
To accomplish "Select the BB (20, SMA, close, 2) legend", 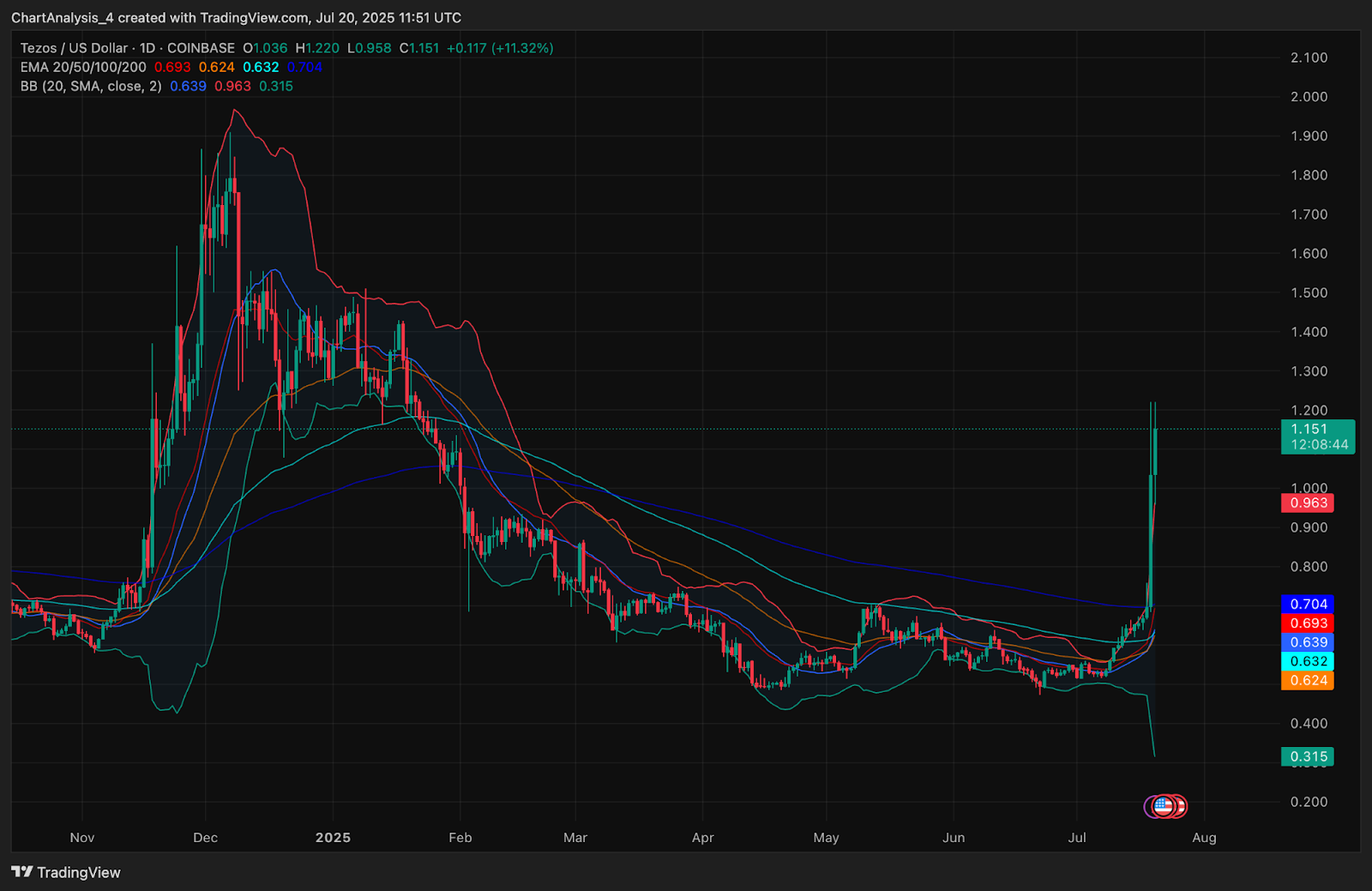I will coord(91,86).
